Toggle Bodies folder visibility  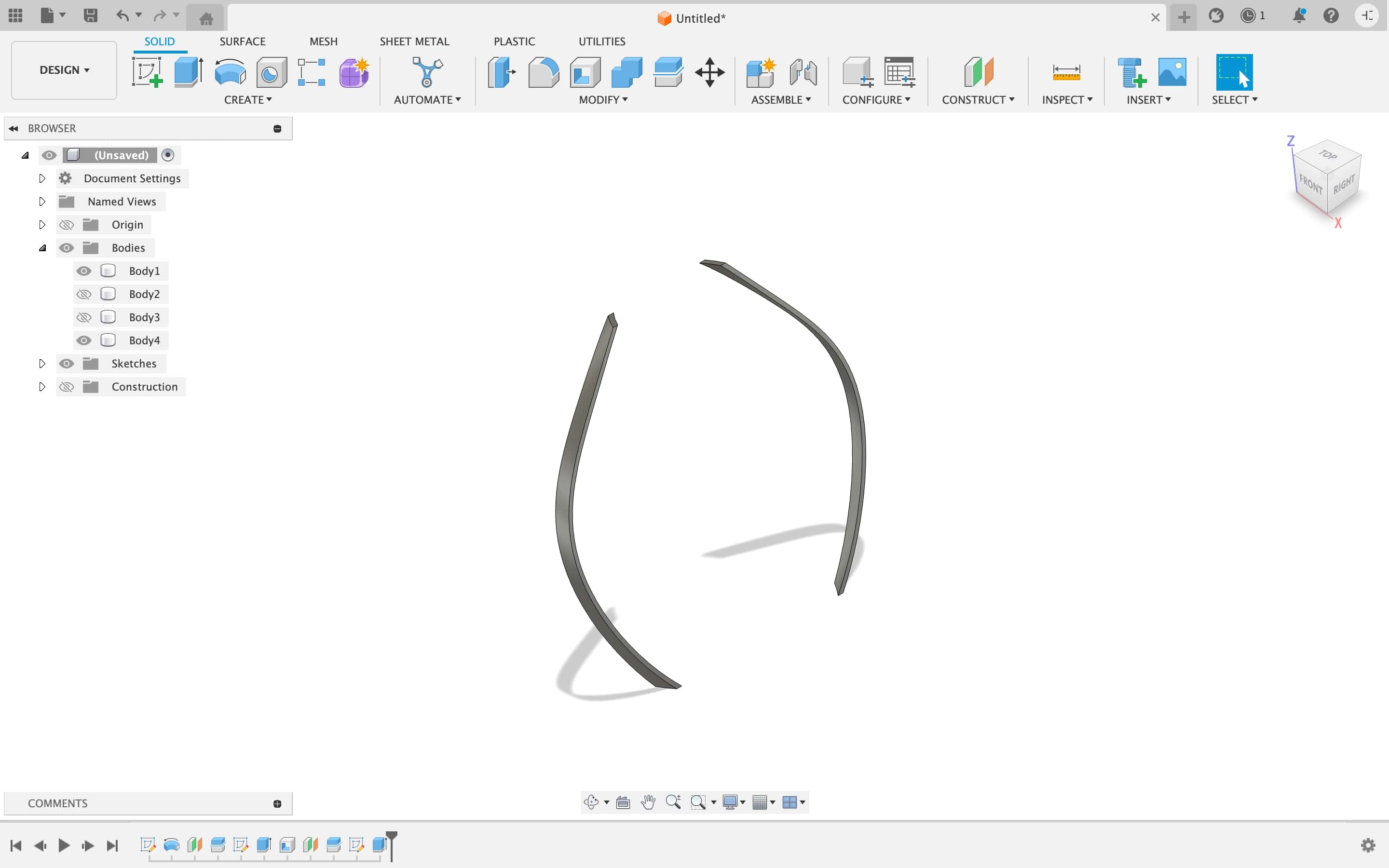click(x=67, y=248)
